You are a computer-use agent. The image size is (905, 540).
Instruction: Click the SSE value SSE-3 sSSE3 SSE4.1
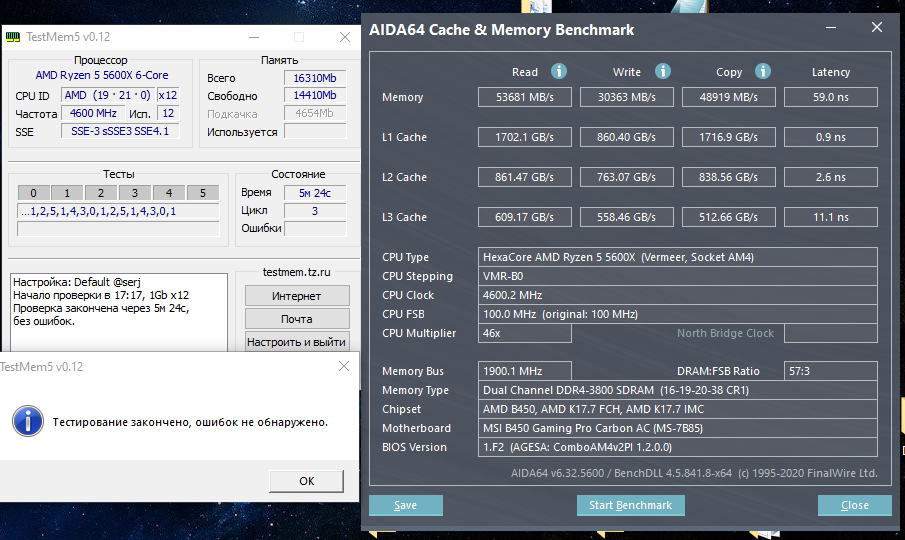tap(120, 132)
